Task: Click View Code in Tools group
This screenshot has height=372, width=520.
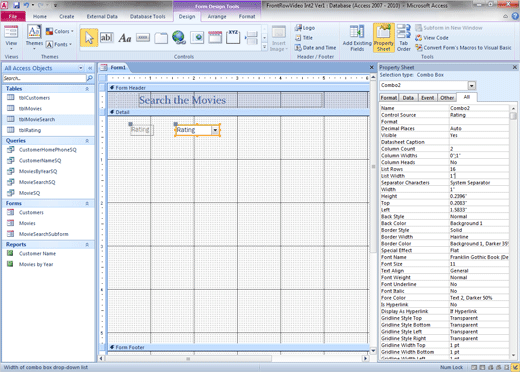Action: 432,38
